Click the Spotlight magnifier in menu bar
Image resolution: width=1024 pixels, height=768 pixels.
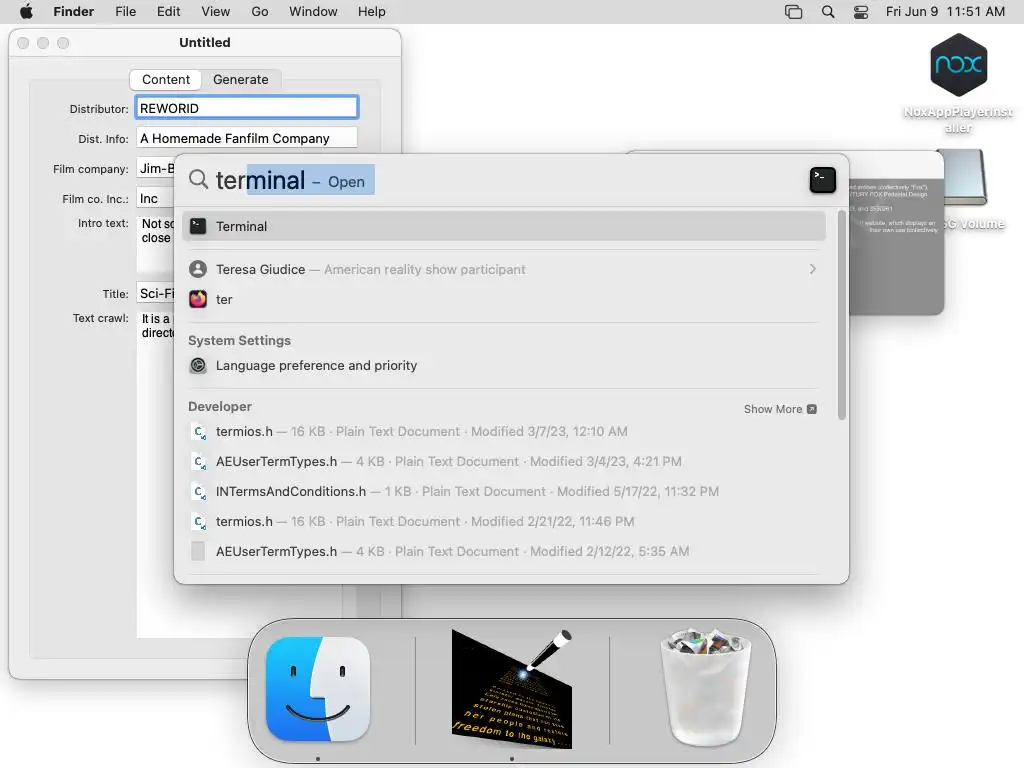tap(828, 12)
